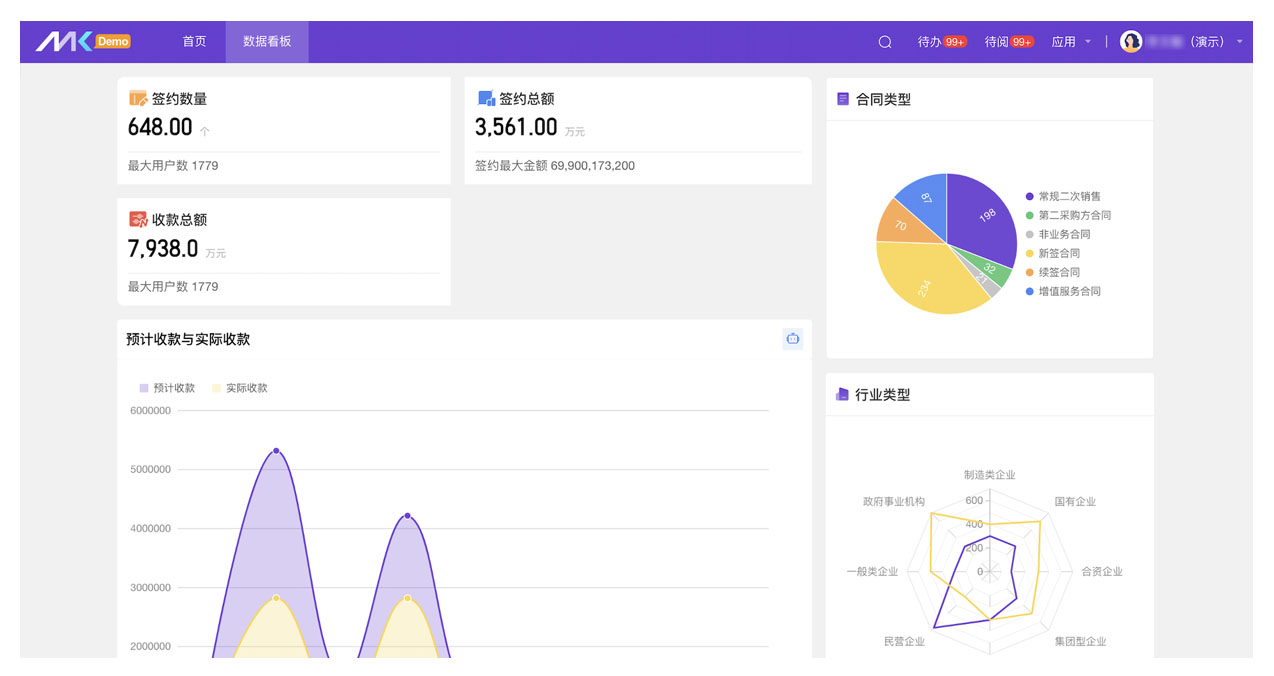
Task: Toggle 常规二次销售 in pie legend
Action: pos(1068,197)
